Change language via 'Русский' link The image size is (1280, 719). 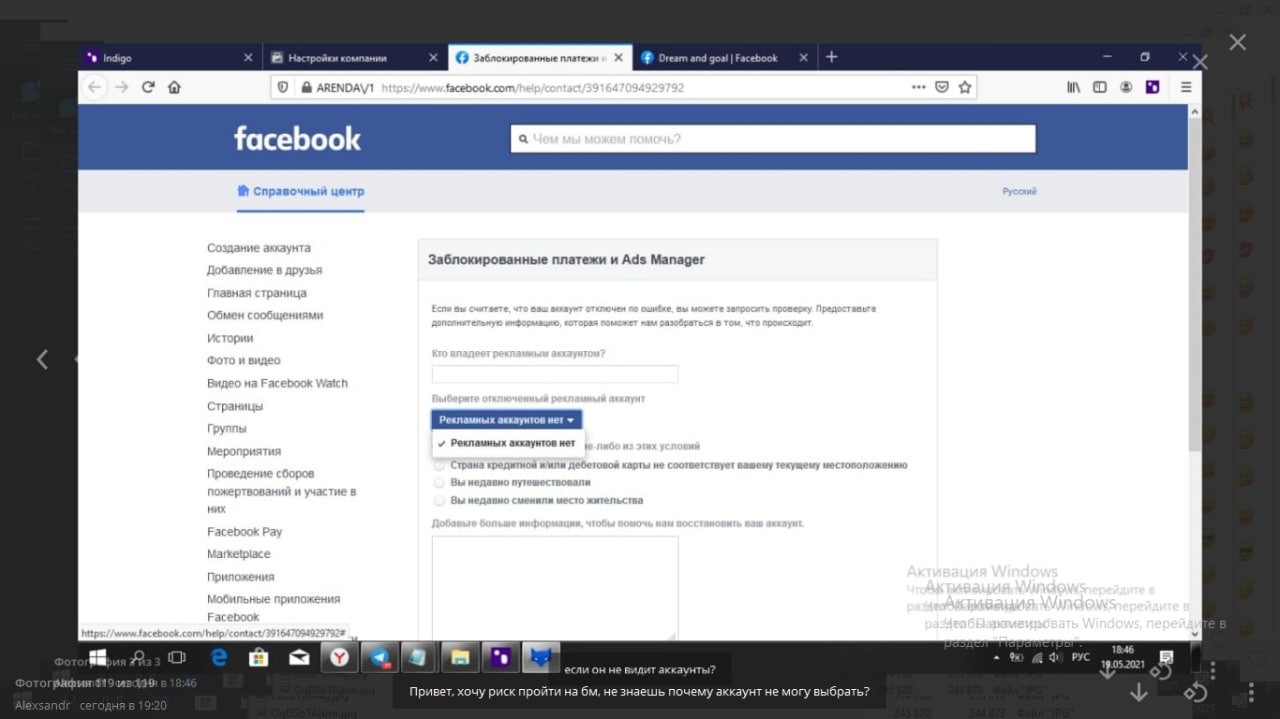(1019, 191)
